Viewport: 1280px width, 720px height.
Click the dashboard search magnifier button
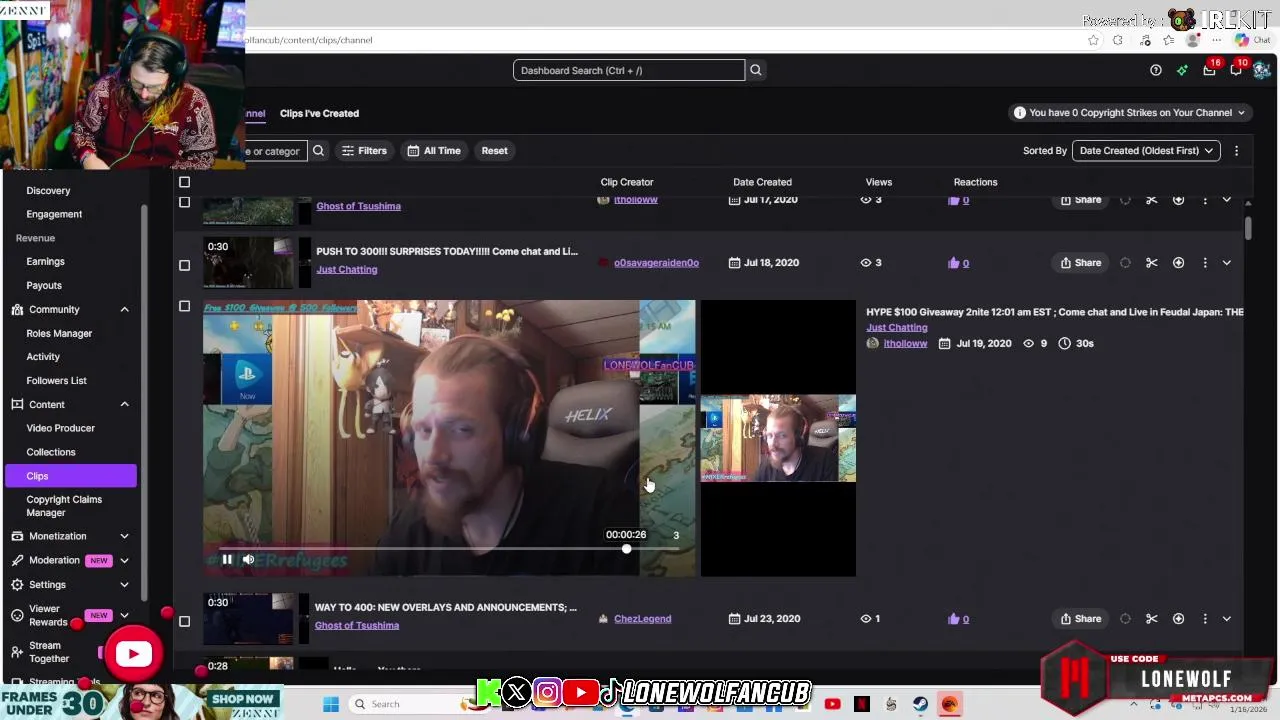(756, 70)
